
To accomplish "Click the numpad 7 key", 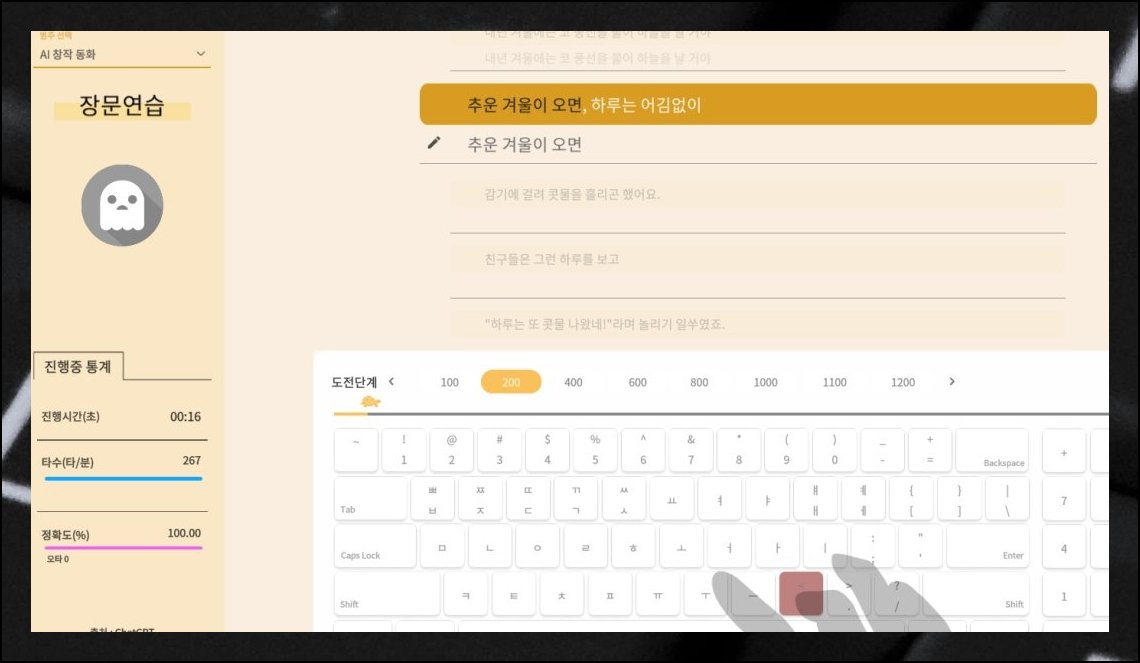I will point(1064,499).
